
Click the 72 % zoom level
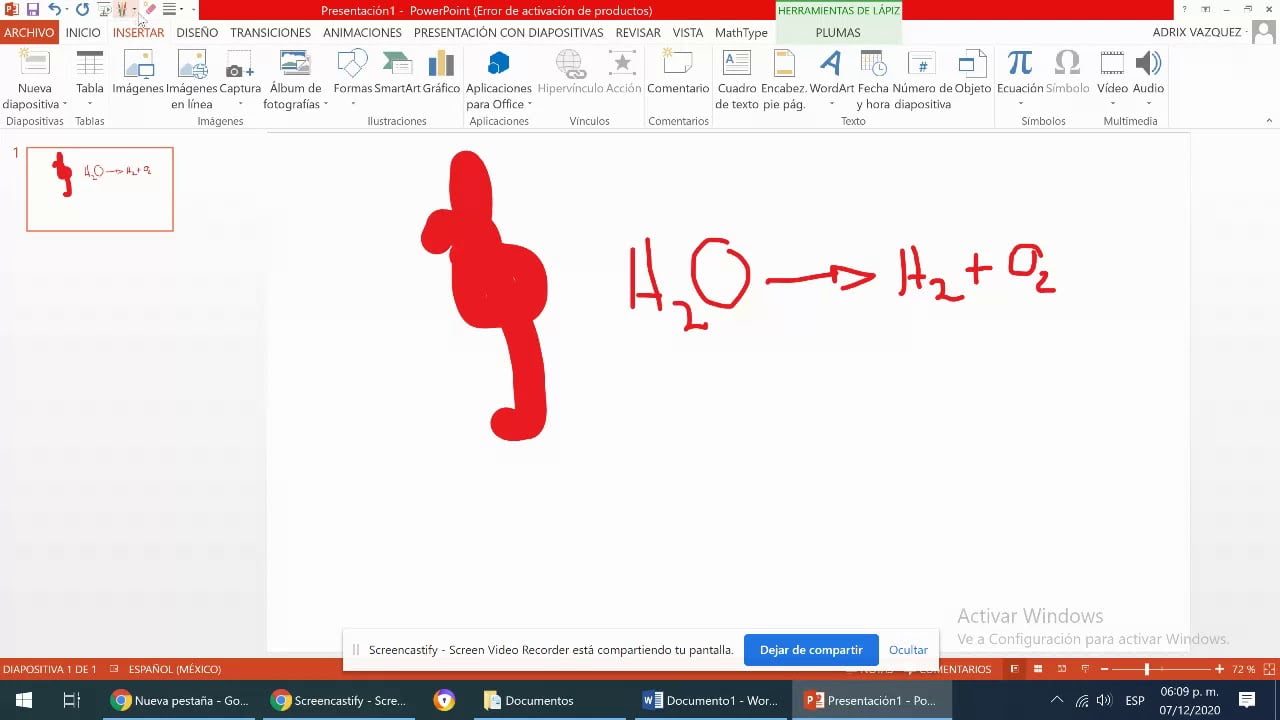click(1243, 669)
